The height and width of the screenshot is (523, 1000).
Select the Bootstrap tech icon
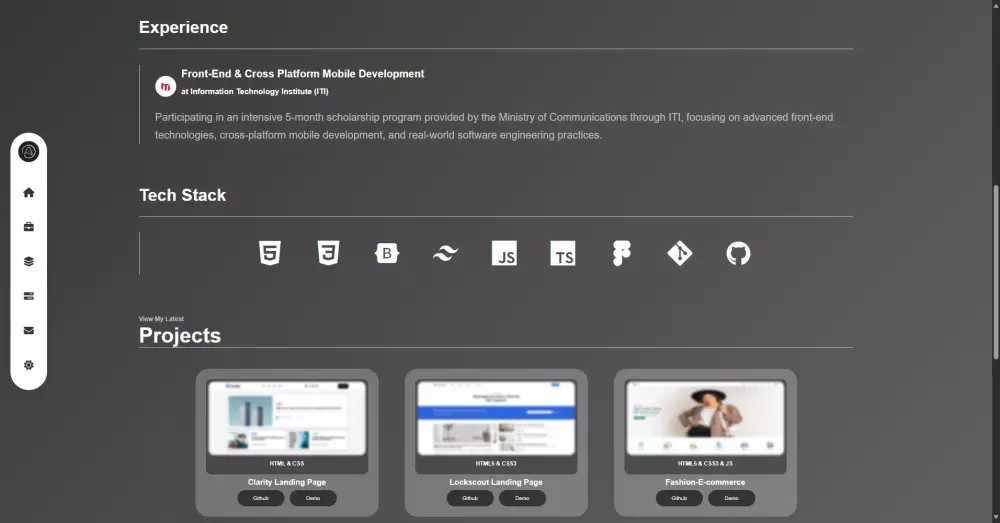[387, 253]
